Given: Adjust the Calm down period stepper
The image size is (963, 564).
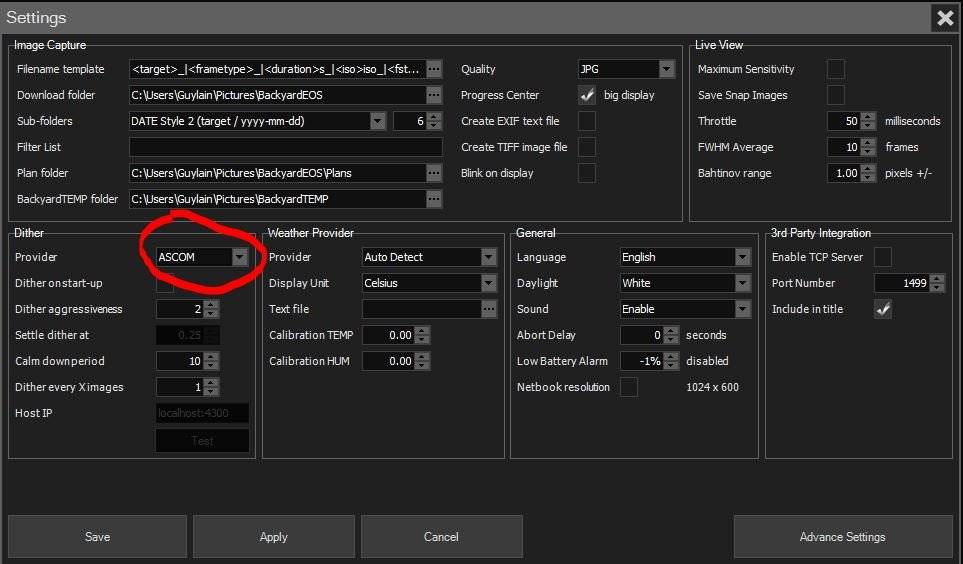Looking at the screenshot, I should coord(211,361).
